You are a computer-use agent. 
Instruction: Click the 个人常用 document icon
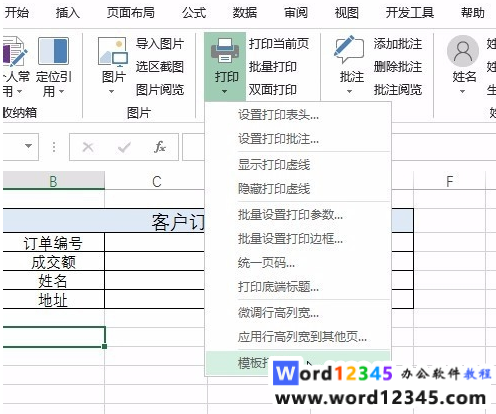[x=14, y=52]
